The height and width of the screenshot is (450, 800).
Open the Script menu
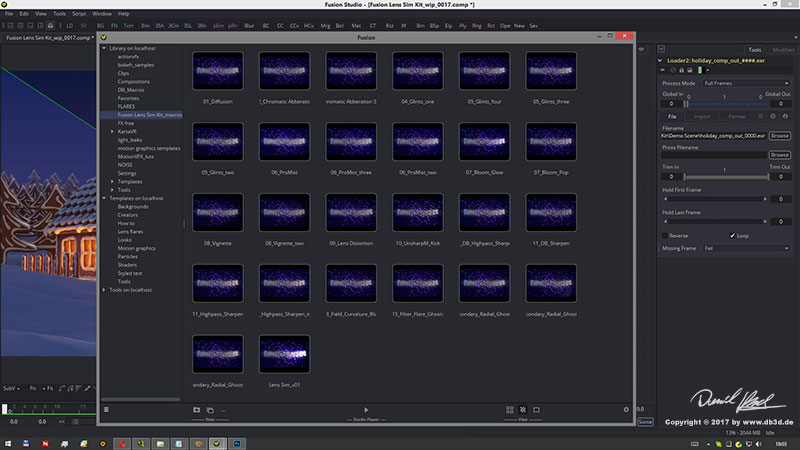pos(79,14)
